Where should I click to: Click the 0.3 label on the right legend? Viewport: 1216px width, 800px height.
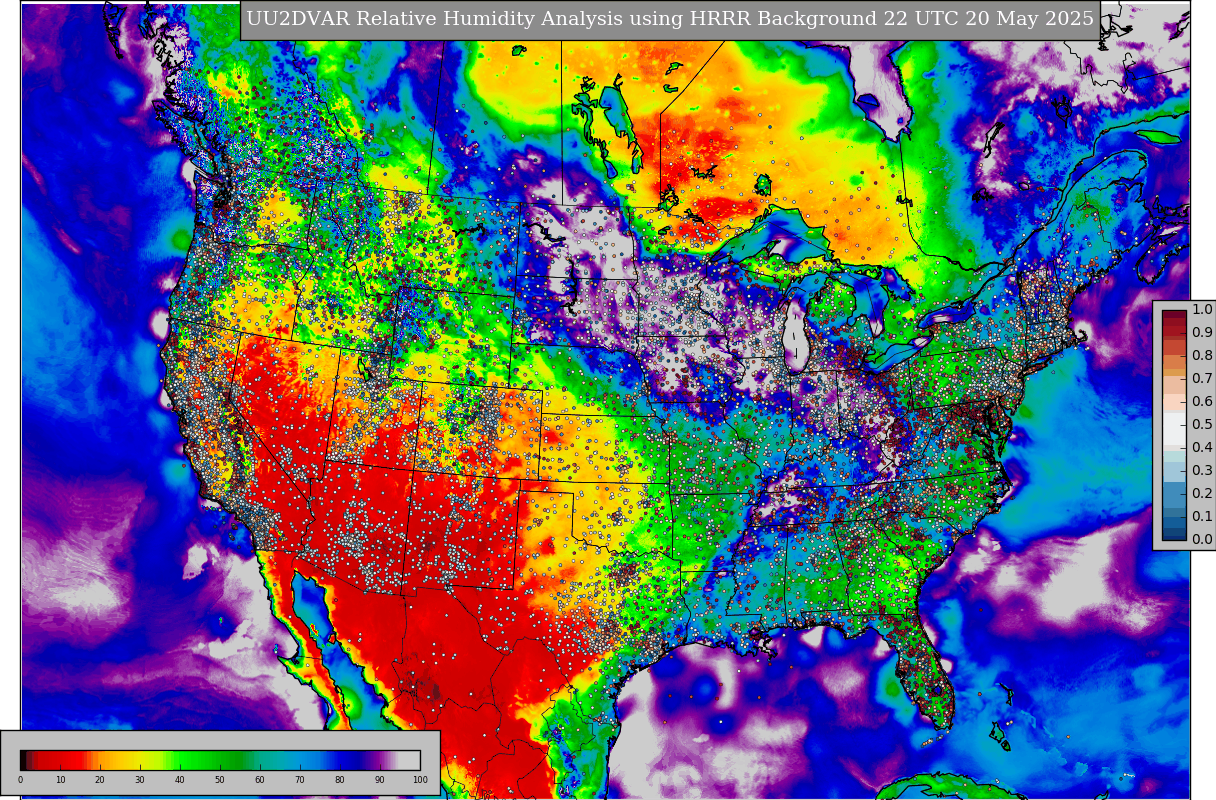click(x=1202, y=471)
